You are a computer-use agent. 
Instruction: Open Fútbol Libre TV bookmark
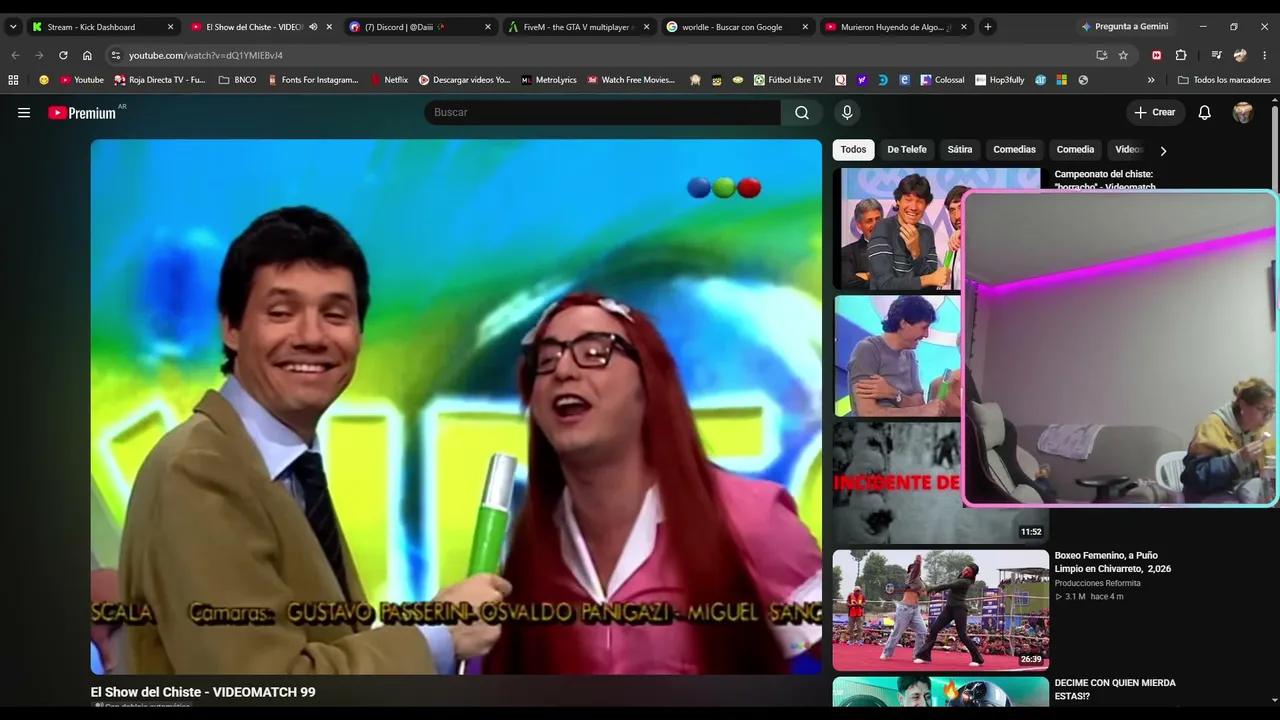point(788,80)
